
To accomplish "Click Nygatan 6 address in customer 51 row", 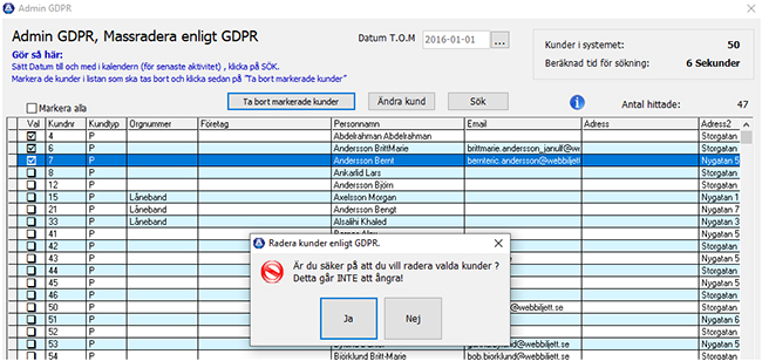I will point(720,319).
